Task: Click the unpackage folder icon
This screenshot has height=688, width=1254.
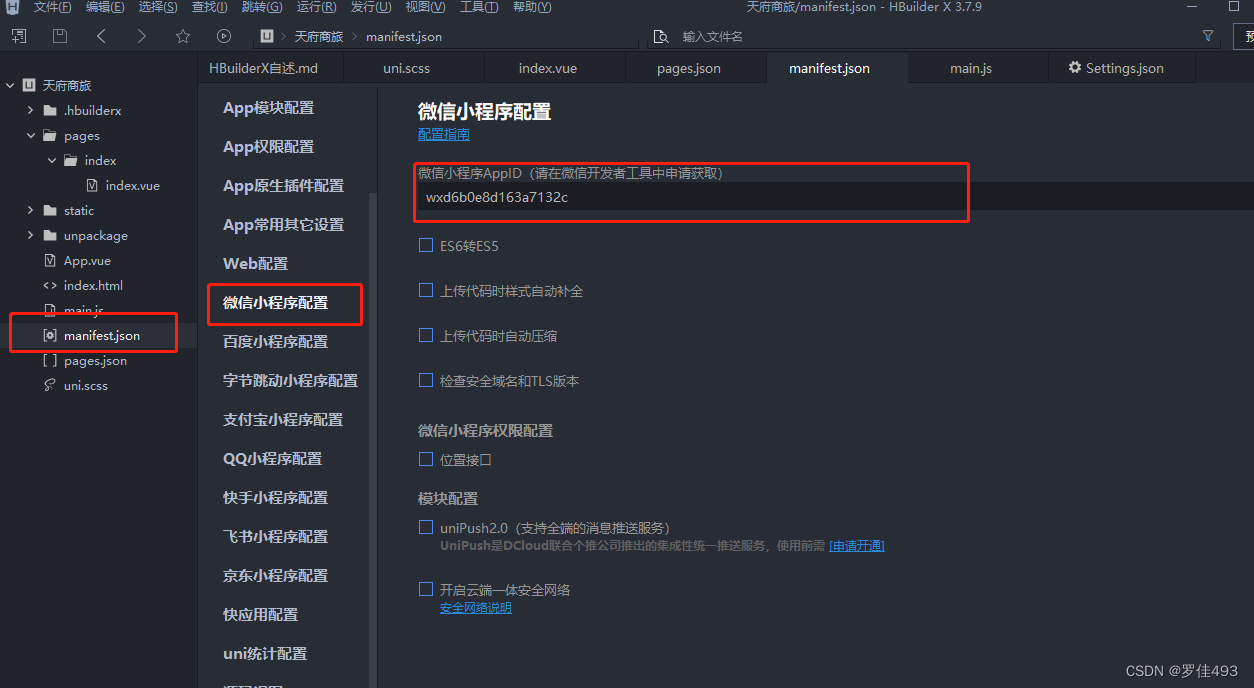Action: (50, 235)
